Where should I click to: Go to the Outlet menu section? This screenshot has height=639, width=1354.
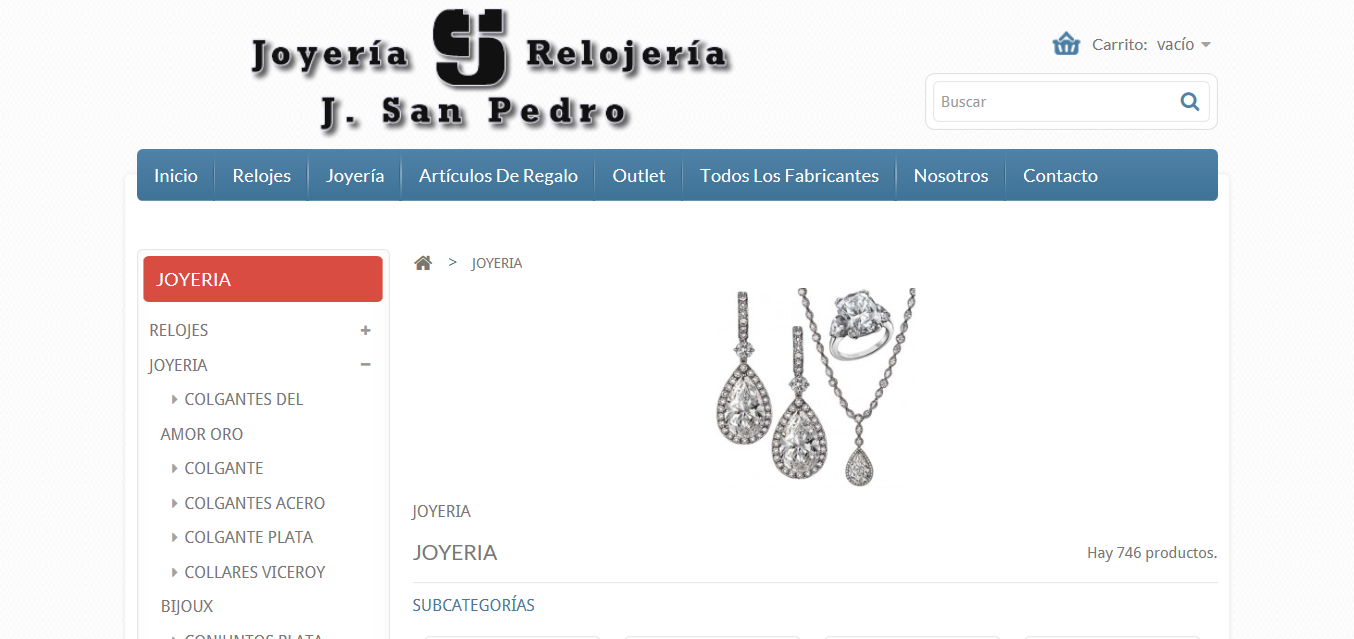pyautogui.click(x=639, y=175)
